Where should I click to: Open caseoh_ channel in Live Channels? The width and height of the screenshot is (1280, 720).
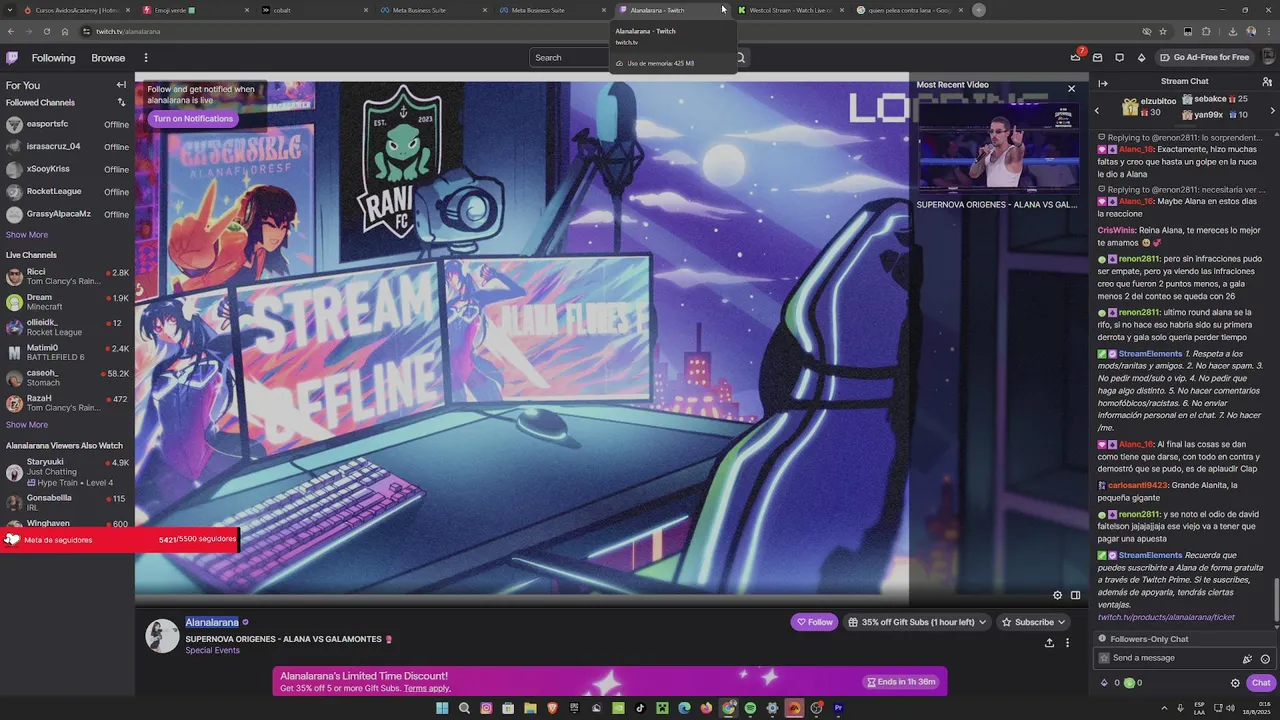click(67, 378)
